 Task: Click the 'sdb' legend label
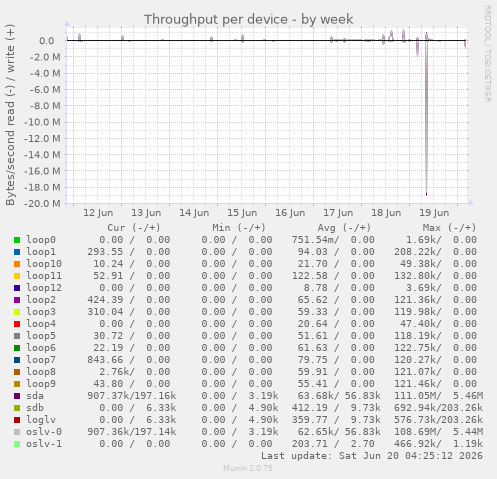pyautogui.click(x=35, y=408)
